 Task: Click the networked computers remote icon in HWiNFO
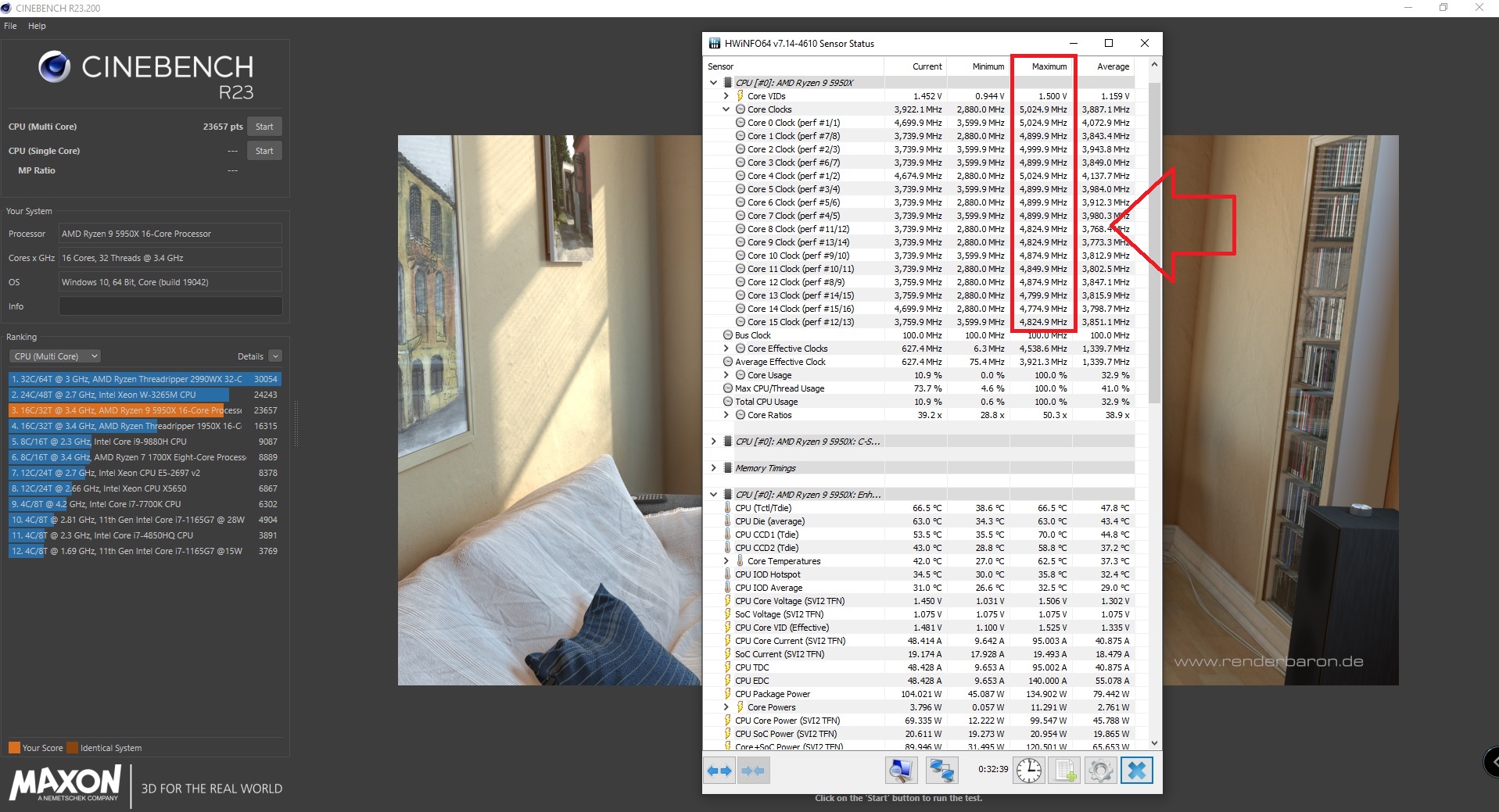click(x=941, y=771)
